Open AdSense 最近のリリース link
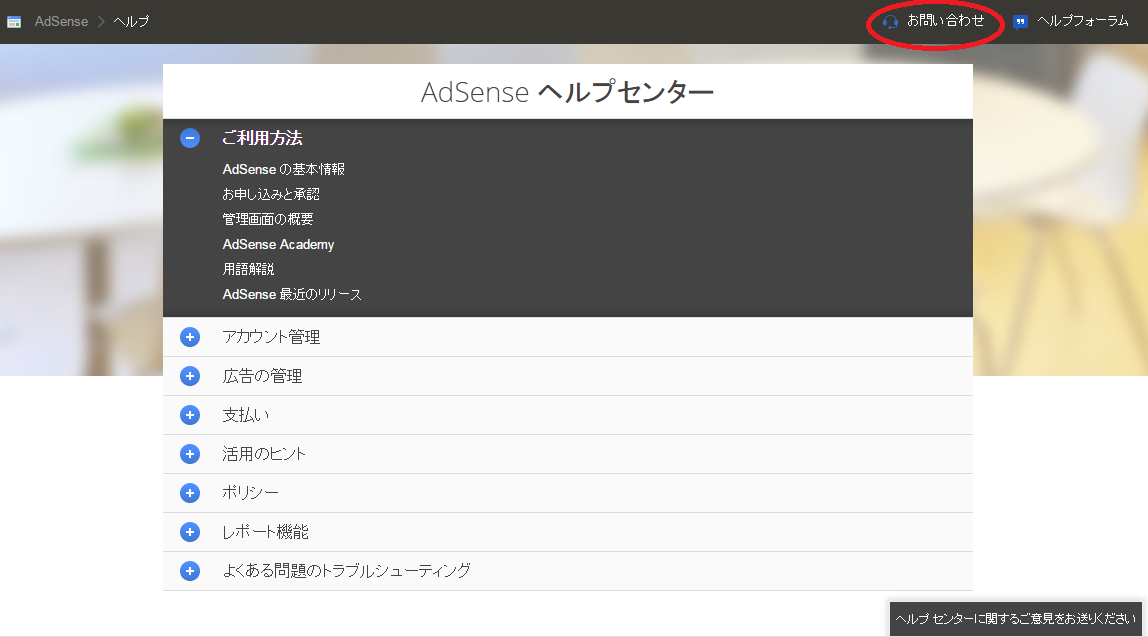This screenshot has width=1148, height=637. click(292, 294)
